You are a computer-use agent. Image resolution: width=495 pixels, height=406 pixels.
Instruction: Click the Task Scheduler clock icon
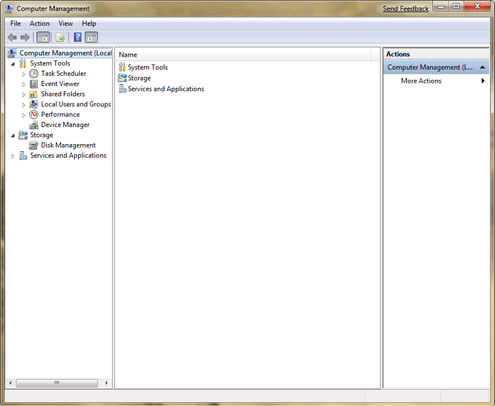34,73
